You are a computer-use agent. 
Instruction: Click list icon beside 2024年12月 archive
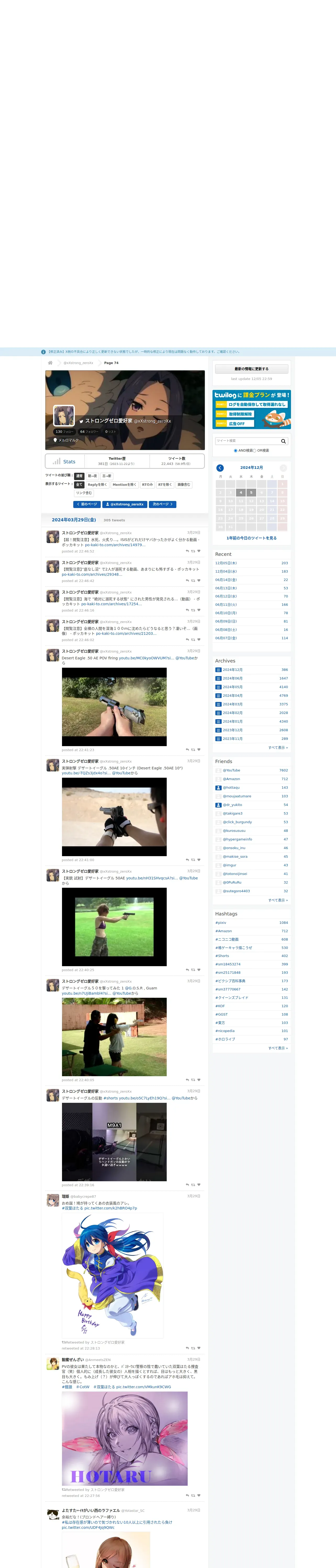tap(218, 670)
